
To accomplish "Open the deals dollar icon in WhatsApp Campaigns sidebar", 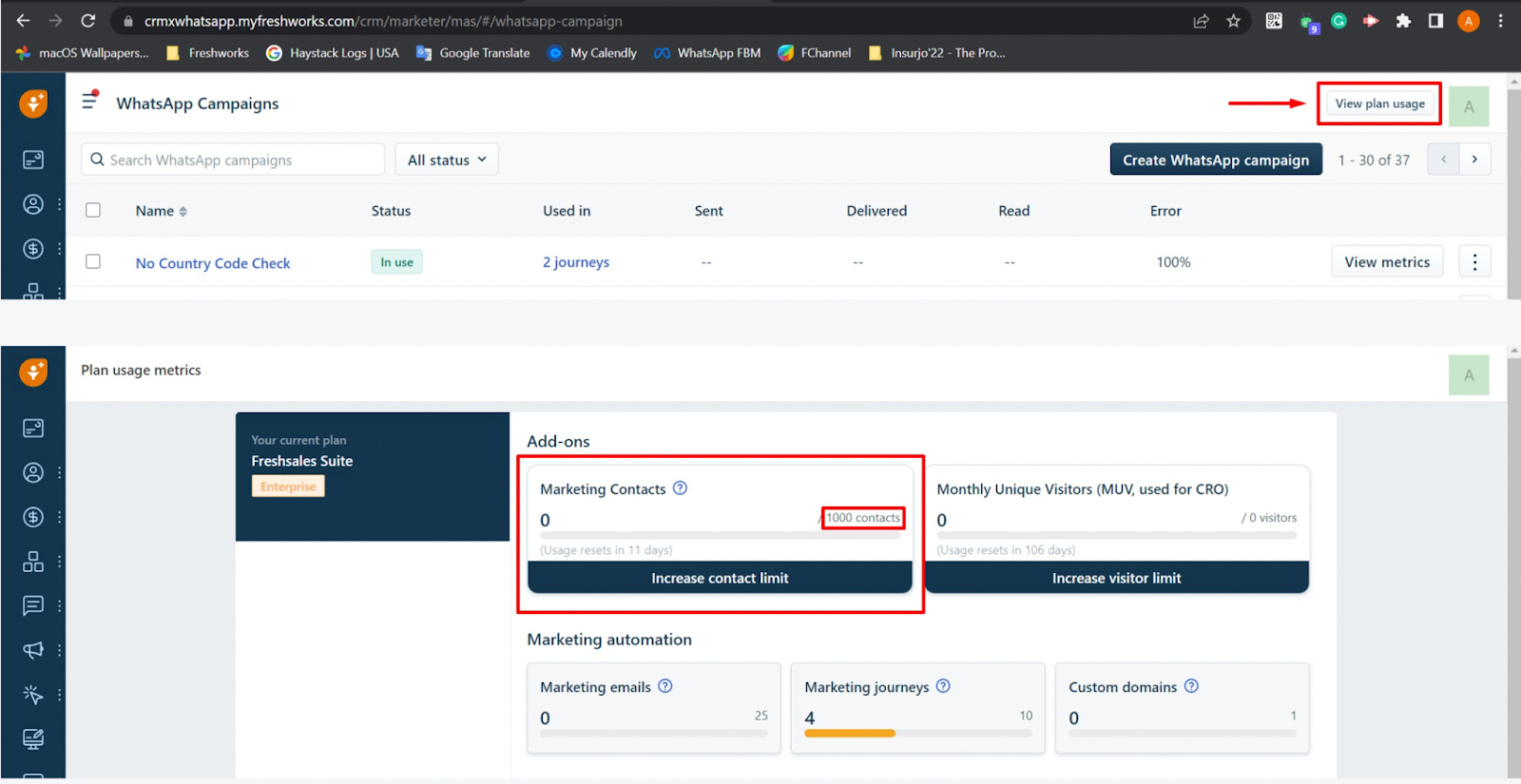I will click(33, 249).
